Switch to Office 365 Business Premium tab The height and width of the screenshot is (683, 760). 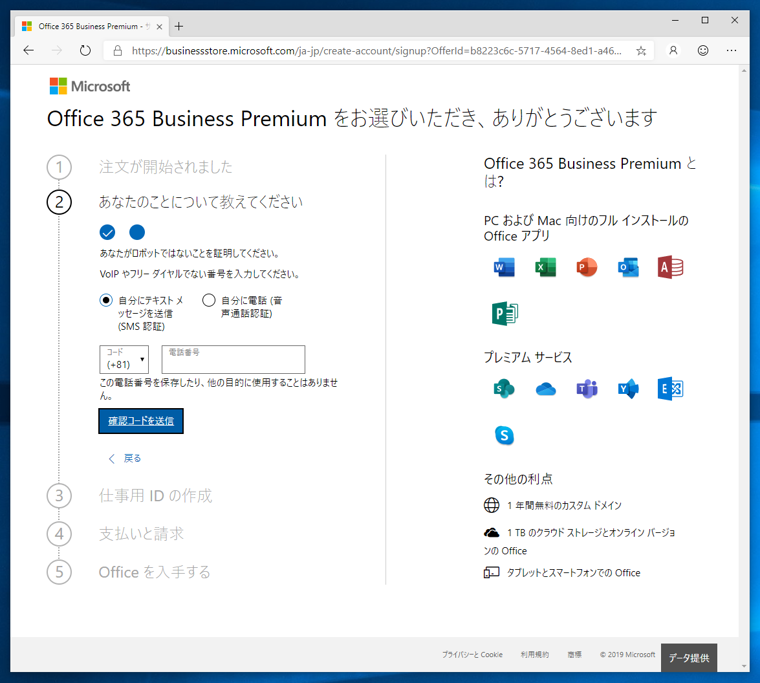(90, 26)
